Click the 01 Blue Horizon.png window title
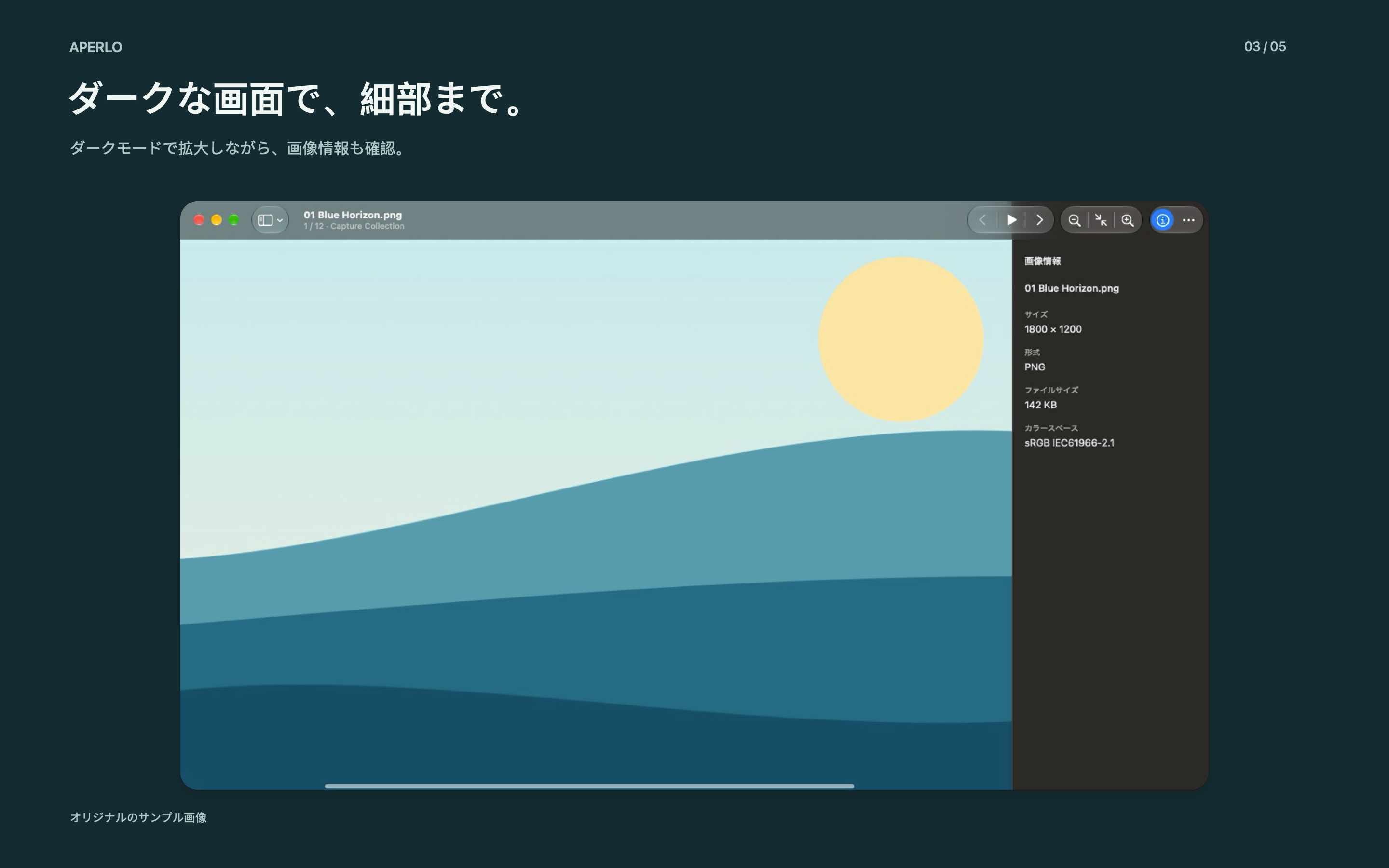This screenshot has height=868, width=1389. click(353, 215)
